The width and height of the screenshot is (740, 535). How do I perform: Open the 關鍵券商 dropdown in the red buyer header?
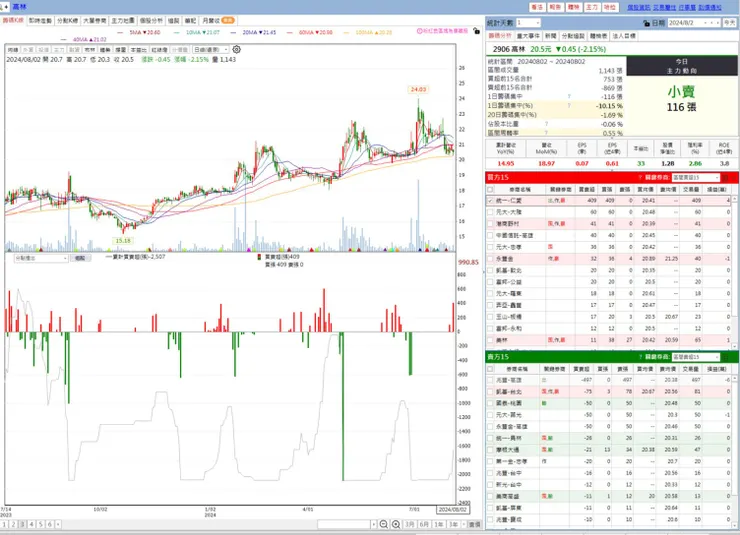[x=696, y=178]
